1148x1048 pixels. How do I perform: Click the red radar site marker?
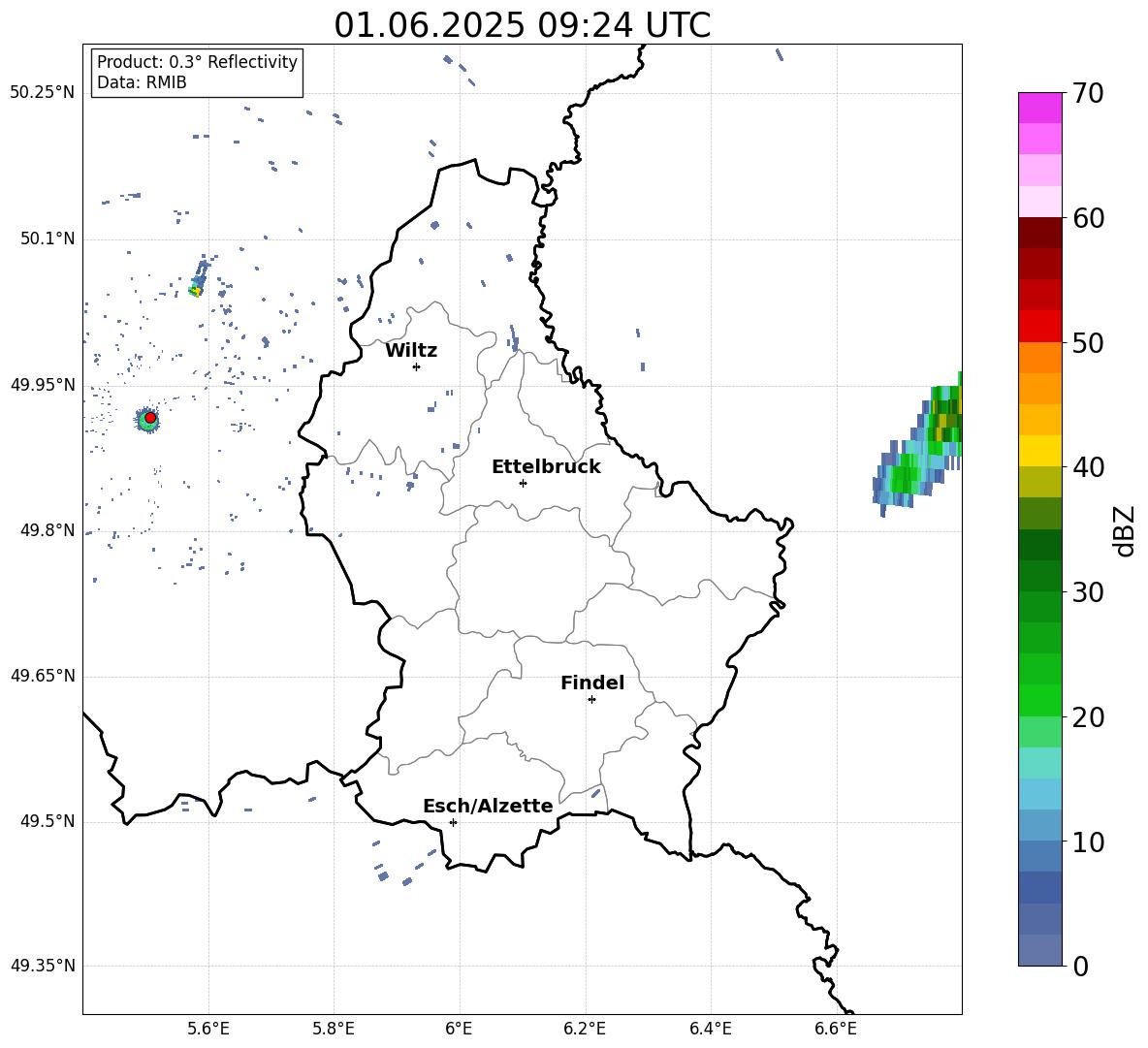(x=150, y=418)
